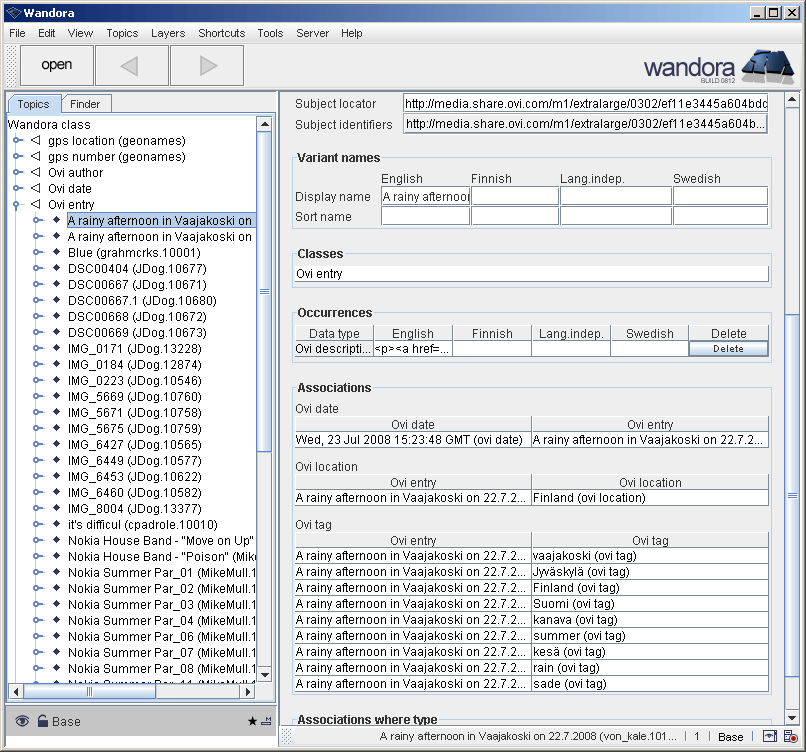Screen dimensions: 806x752
Task: Click the open-topic icon near the bottom right
Action: tap(770, 737)
